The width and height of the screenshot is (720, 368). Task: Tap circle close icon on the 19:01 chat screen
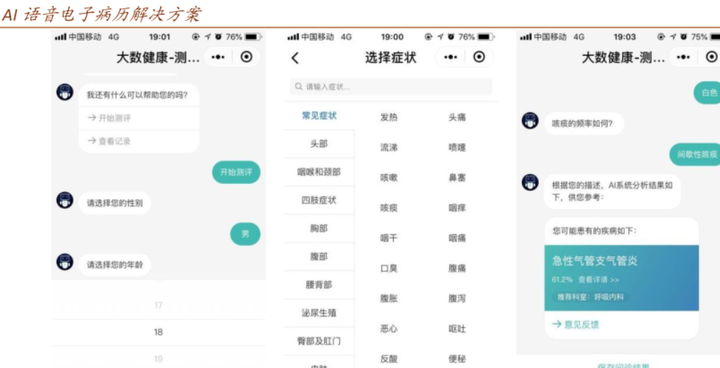247,57
